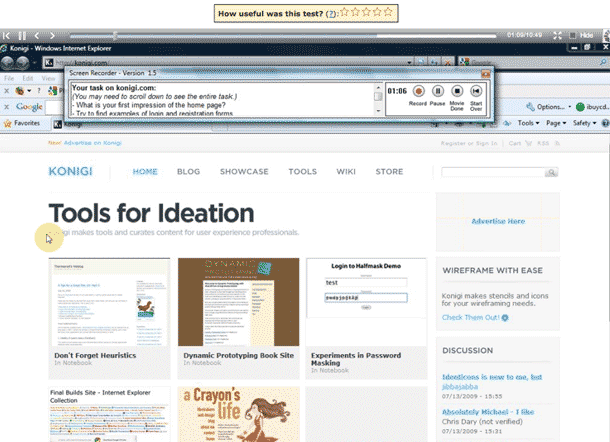Pause the Screen Recorder recording
The height and width of the screenshot is (442, 610).
438,91
